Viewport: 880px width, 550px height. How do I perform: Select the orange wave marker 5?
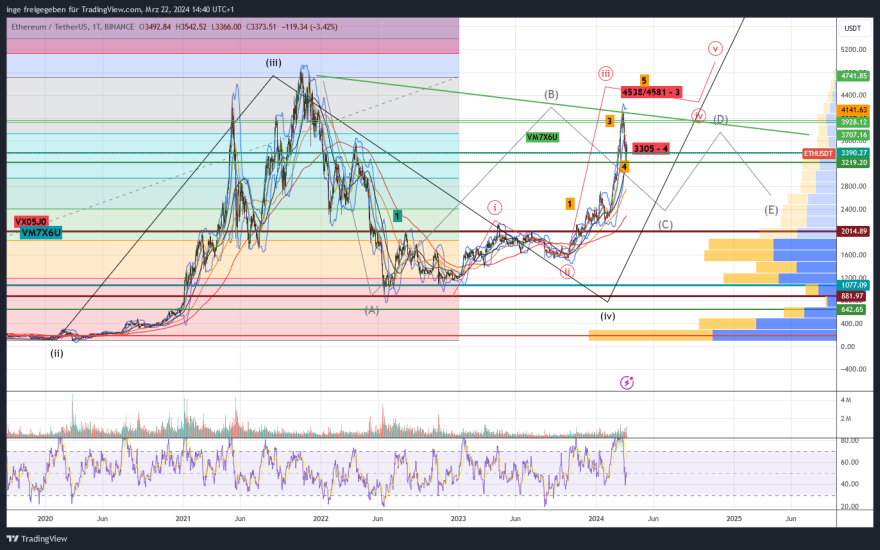click(644, 80)
